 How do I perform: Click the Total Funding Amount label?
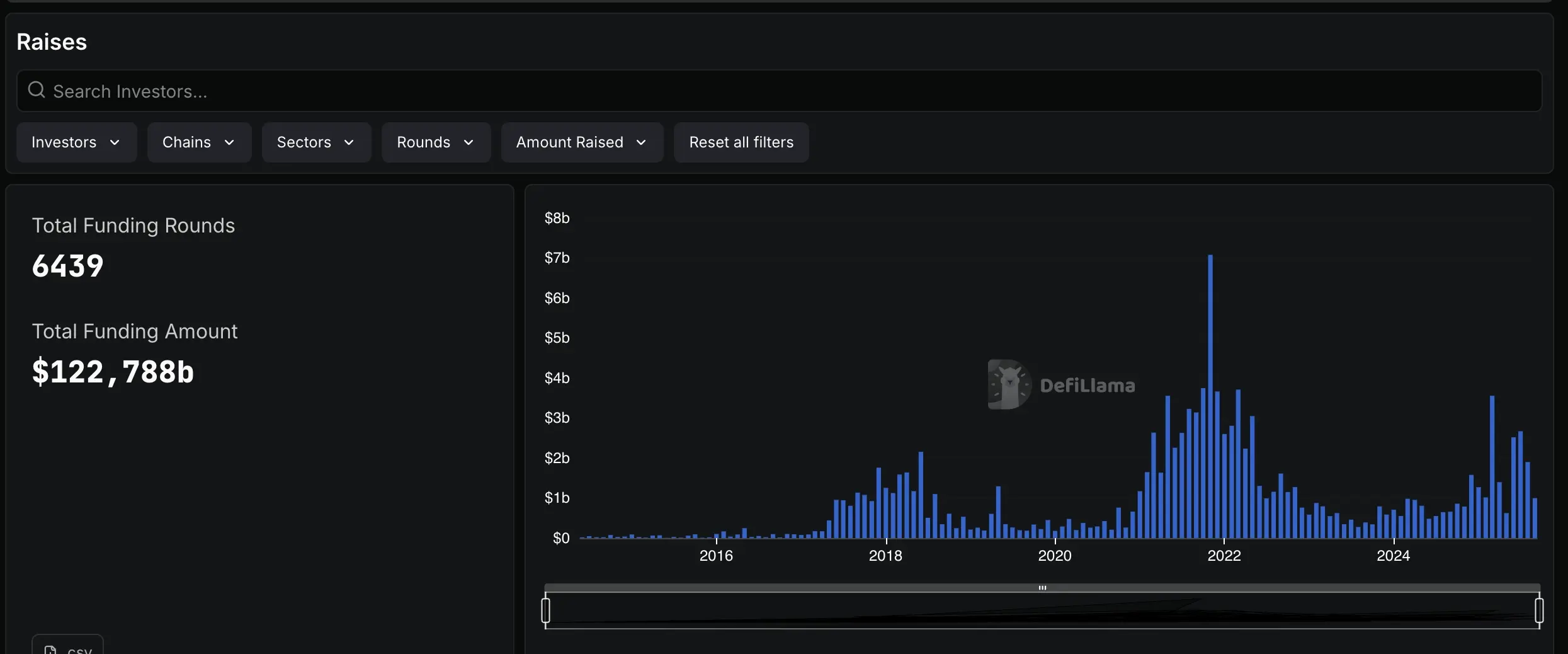[x=135, y=331]
